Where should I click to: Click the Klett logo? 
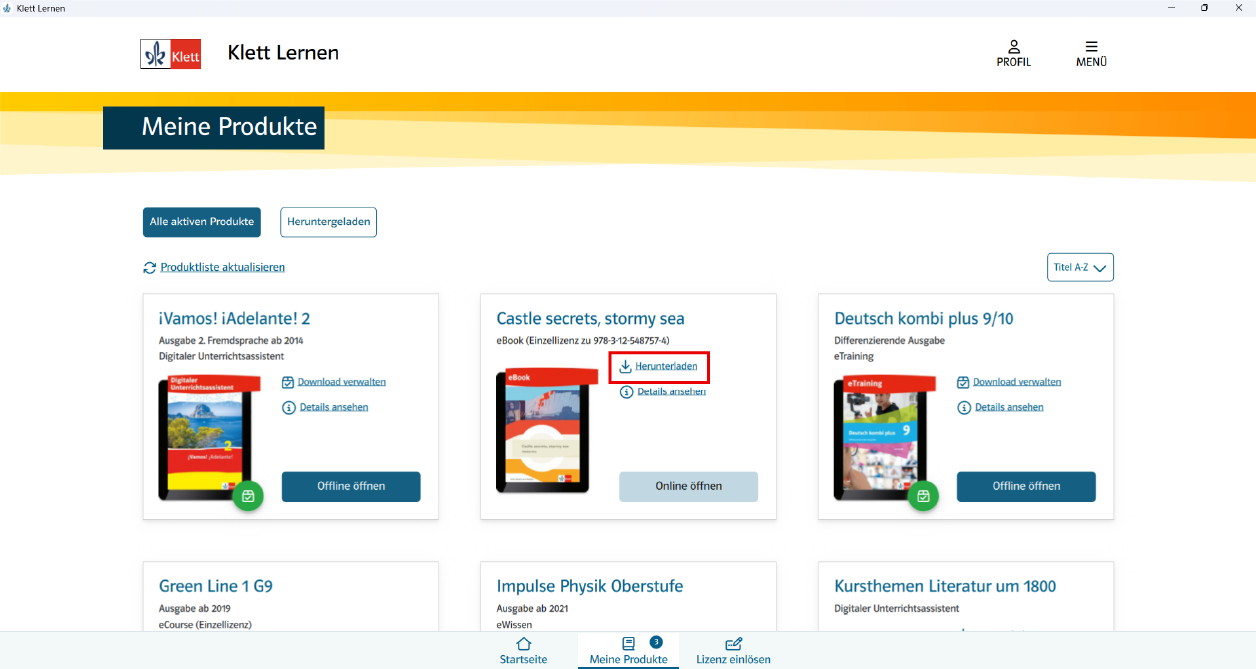pos(170,53)
